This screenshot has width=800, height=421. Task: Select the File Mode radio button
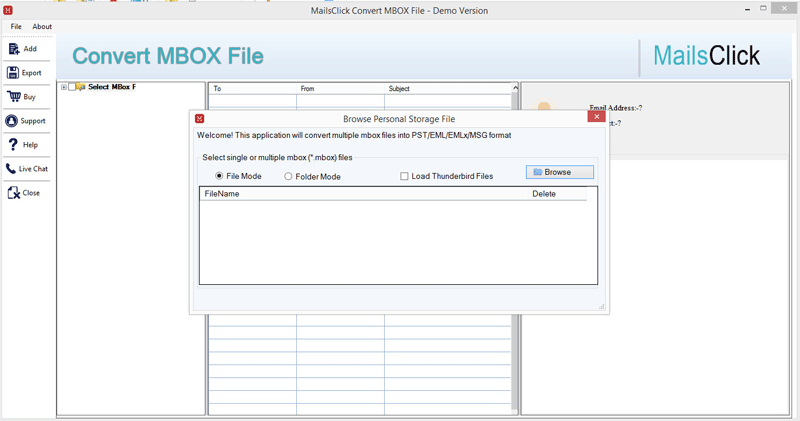click(x=219, y=176)
